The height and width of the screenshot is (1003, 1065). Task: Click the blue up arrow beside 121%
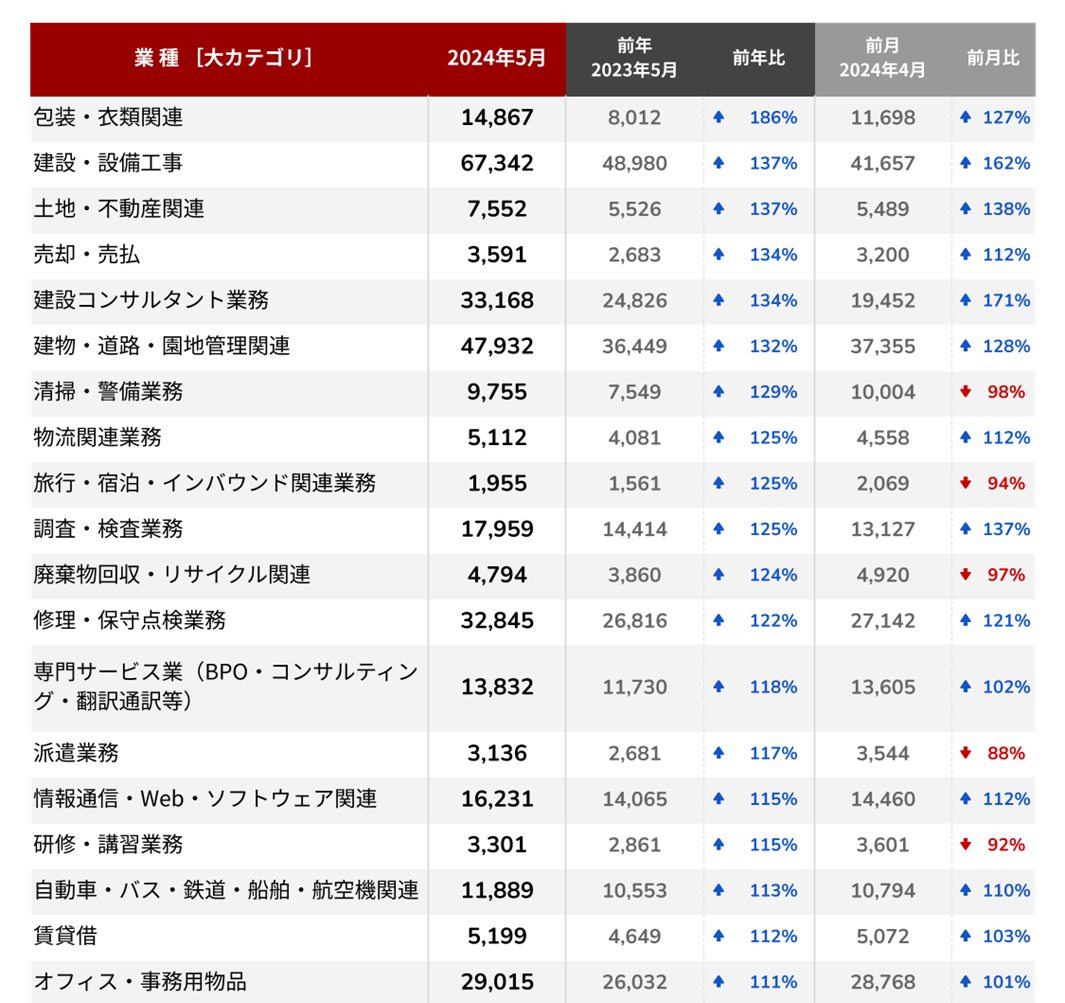click(x=965, y=621)
